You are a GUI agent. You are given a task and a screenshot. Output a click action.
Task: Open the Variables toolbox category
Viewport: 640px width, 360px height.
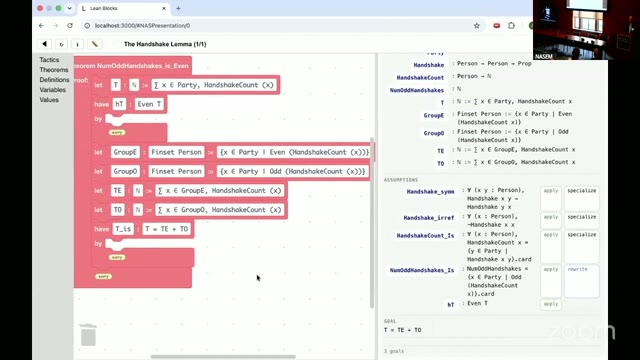point(53,89)
